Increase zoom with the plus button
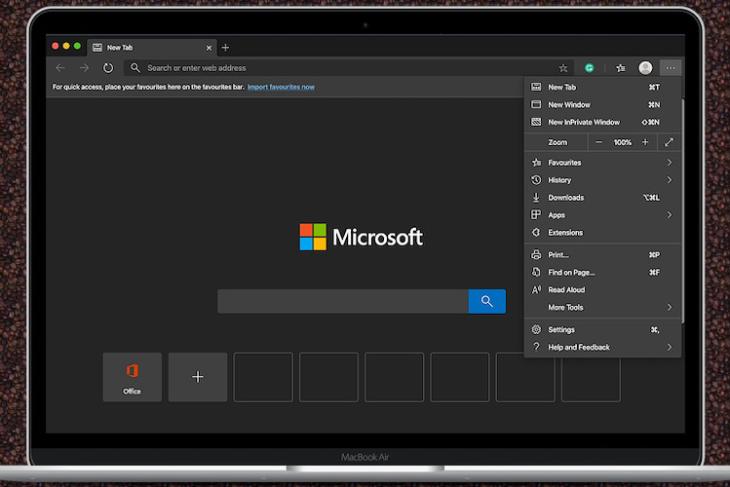This screenshot has height=487, width=730. 645,142
